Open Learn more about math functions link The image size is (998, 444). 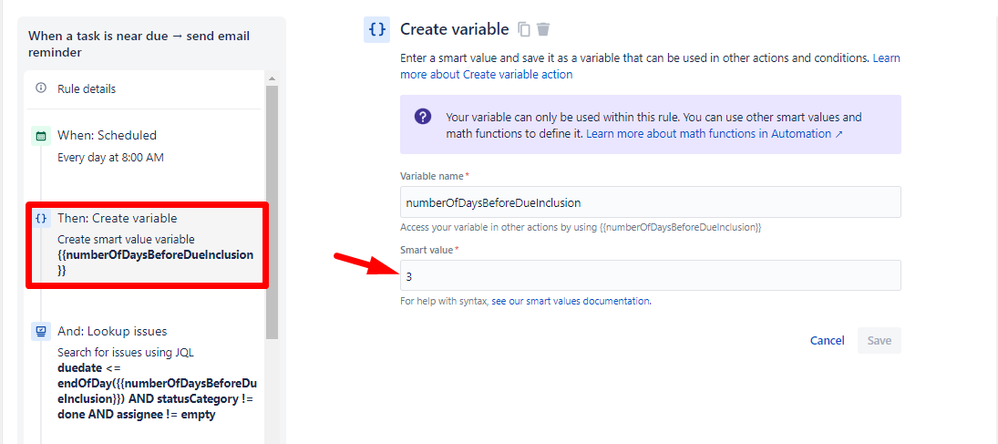714,134
